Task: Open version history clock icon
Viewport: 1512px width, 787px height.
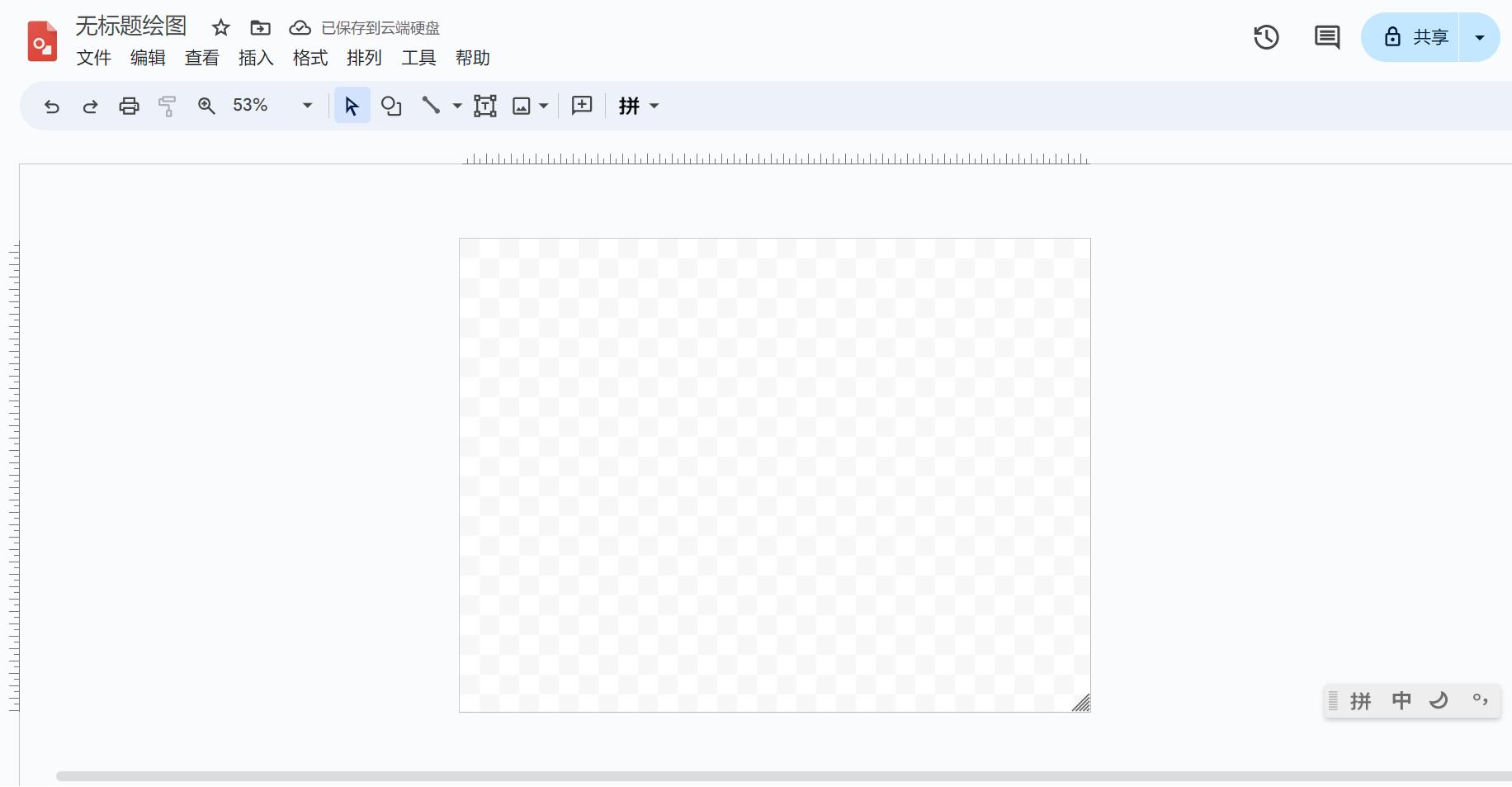Action: (x=1266, y=37)
